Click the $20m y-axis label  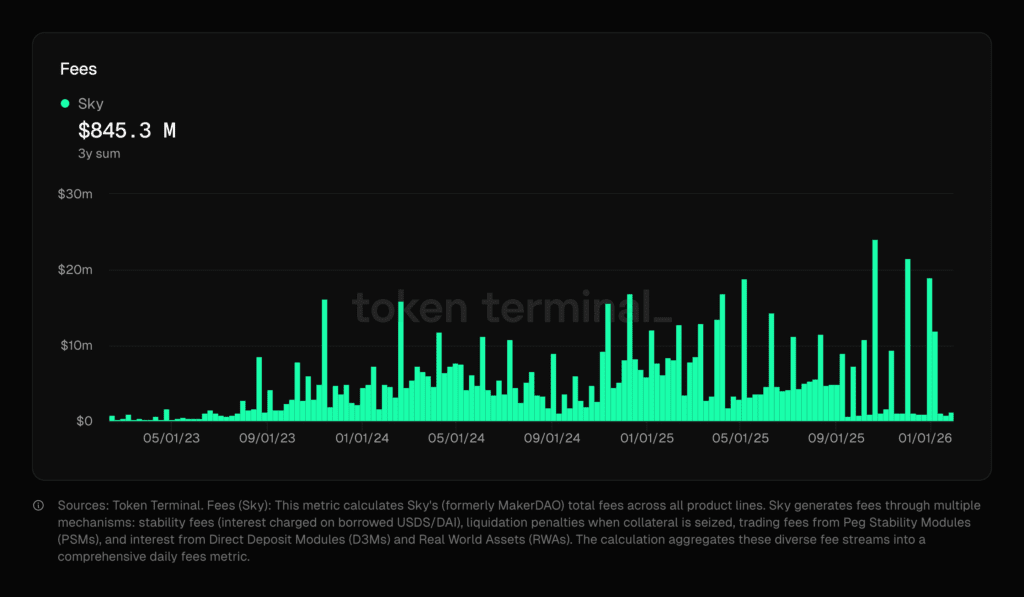click(x=76, y=270)
